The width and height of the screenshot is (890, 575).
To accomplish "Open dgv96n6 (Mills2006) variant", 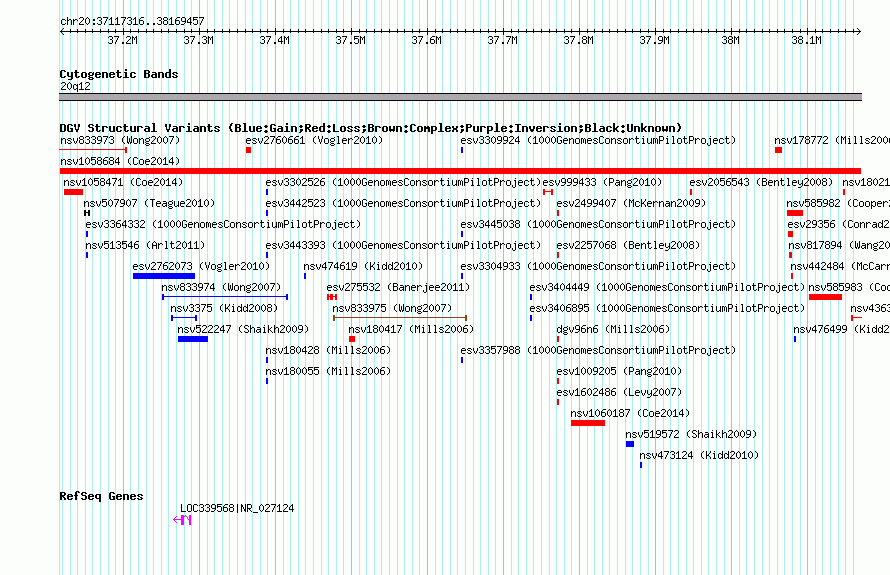I will point(613,329).
